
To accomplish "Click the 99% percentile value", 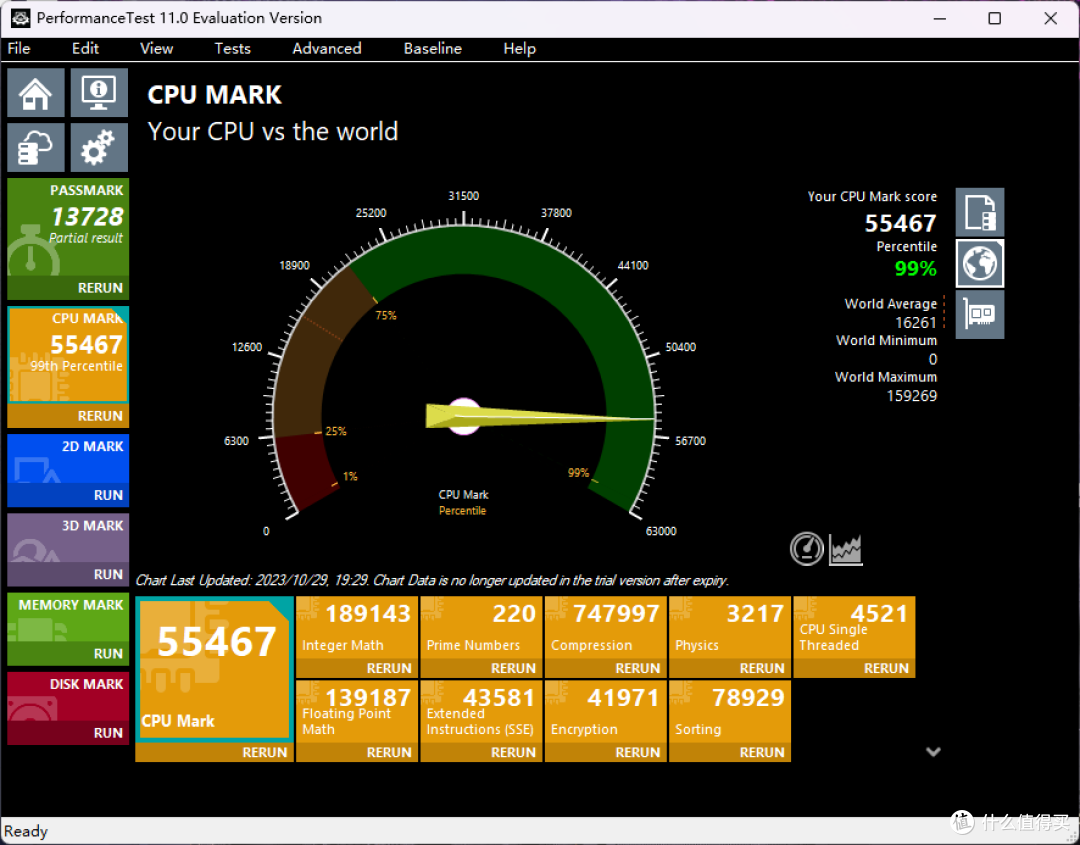I will 915,268.
